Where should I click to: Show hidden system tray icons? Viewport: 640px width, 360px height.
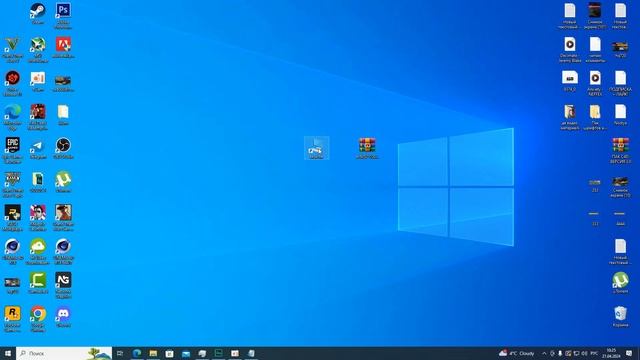coord(544,353)
